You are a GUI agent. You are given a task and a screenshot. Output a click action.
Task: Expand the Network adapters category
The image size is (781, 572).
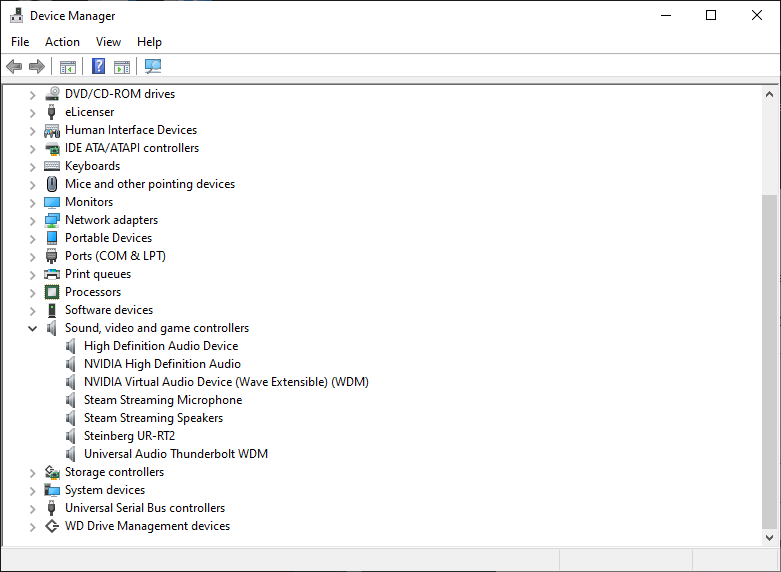point(32,221)
